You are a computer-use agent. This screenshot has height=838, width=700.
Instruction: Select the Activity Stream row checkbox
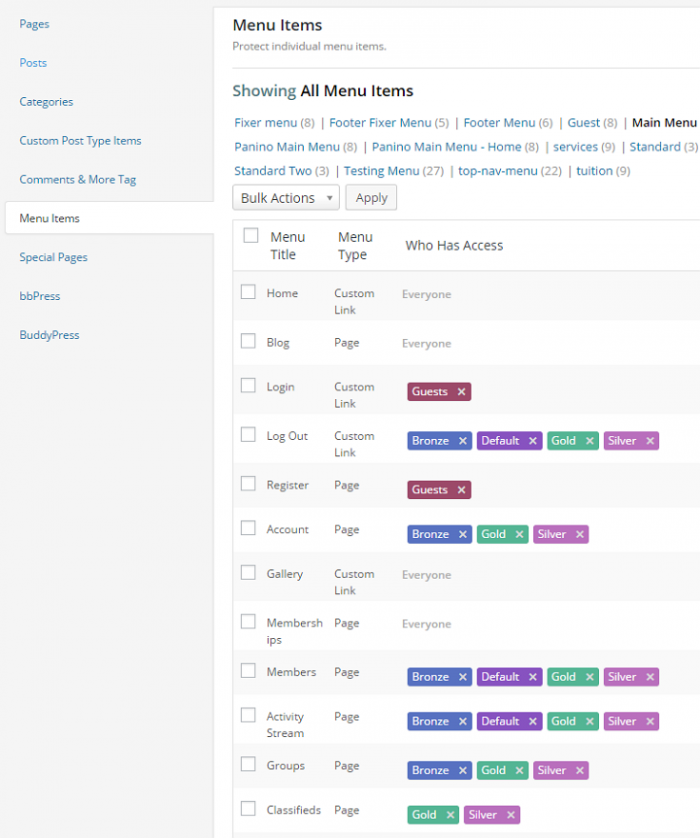point(248,715)
